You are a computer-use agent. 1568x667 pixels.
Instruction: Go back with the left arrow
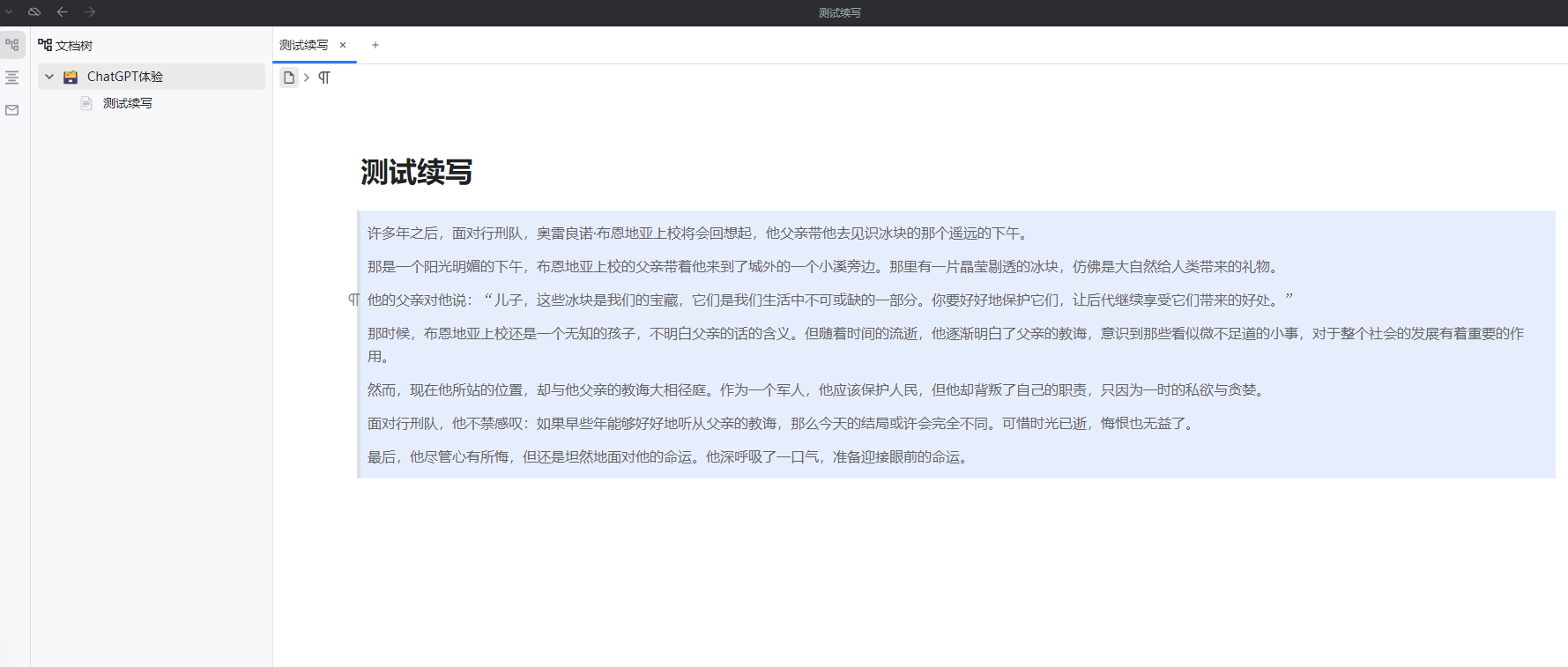[x=62, y=12]
